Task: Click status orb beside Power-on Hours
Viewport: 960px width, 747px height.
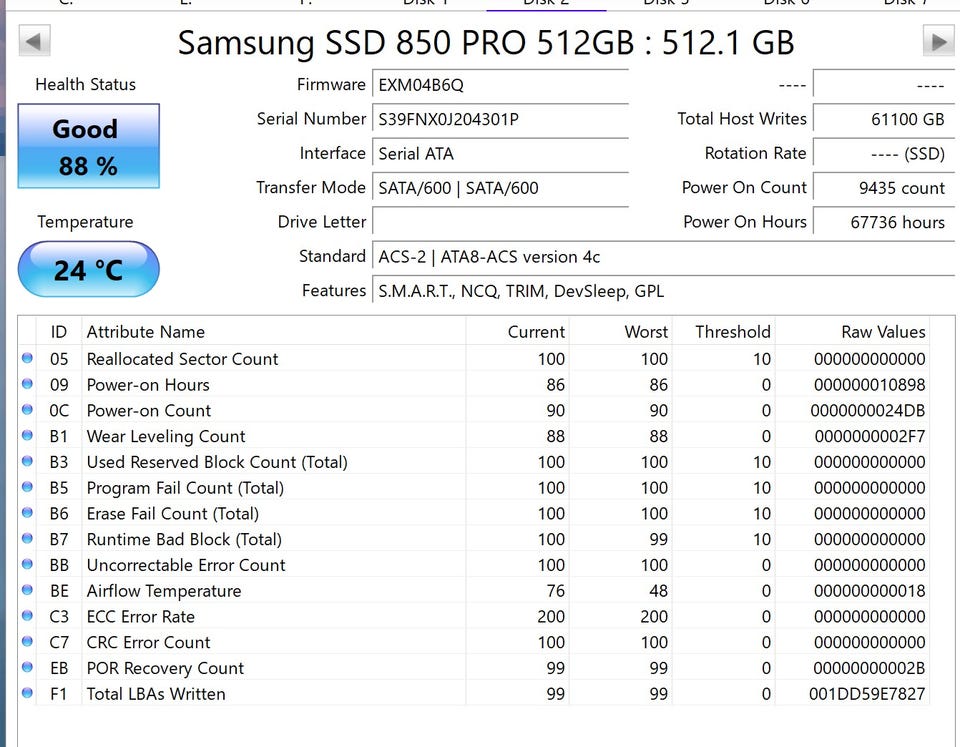Action: pos(27,385)
